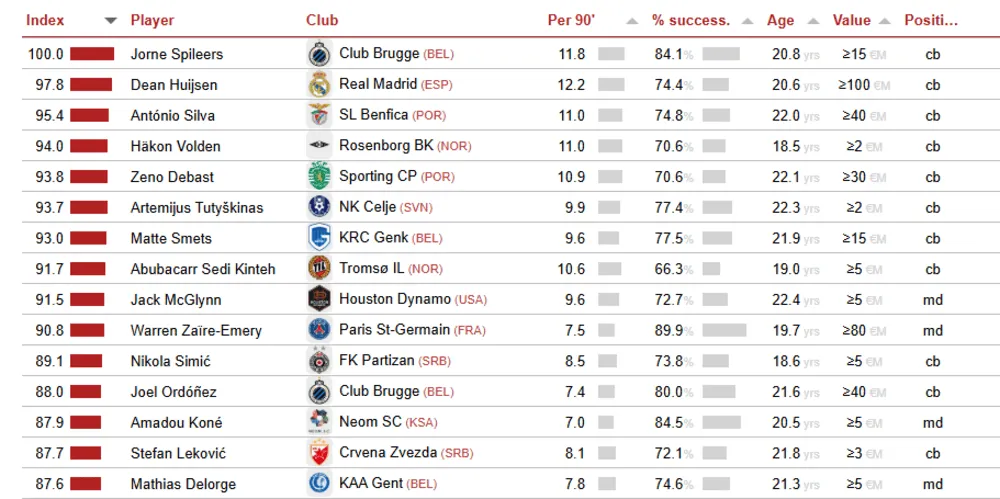The image size is (1000, 499).
Task: Click the Position column header
Action: point(931,20)
